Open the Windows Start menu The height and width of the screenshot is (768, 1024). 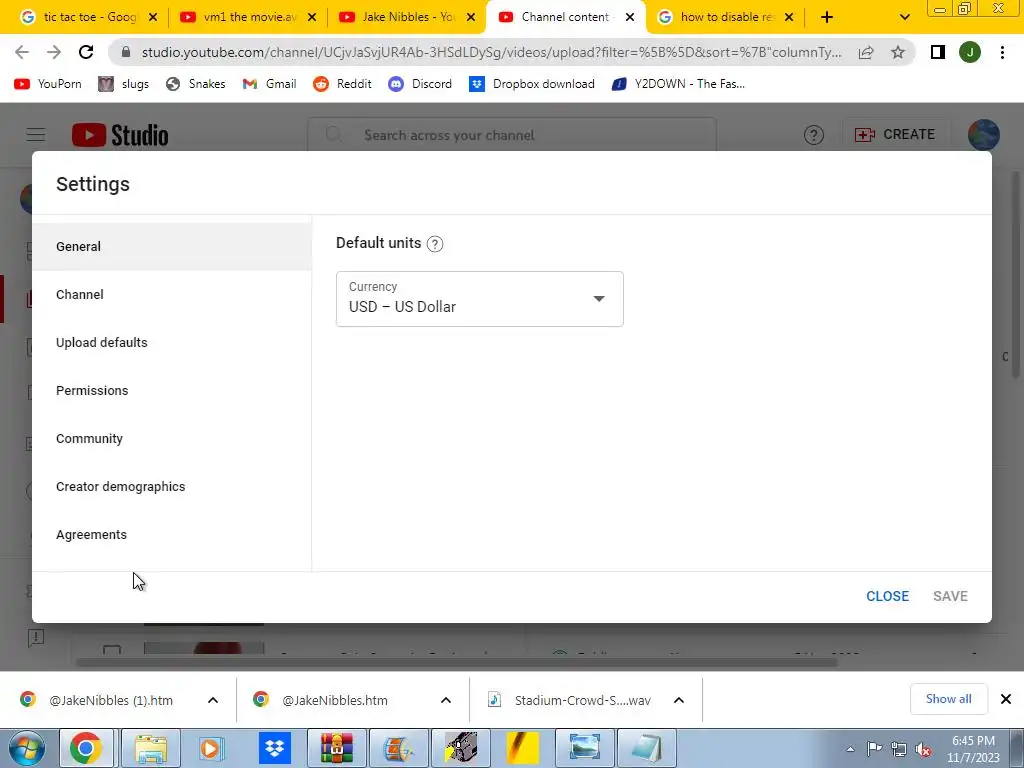(x=26, y=748)
